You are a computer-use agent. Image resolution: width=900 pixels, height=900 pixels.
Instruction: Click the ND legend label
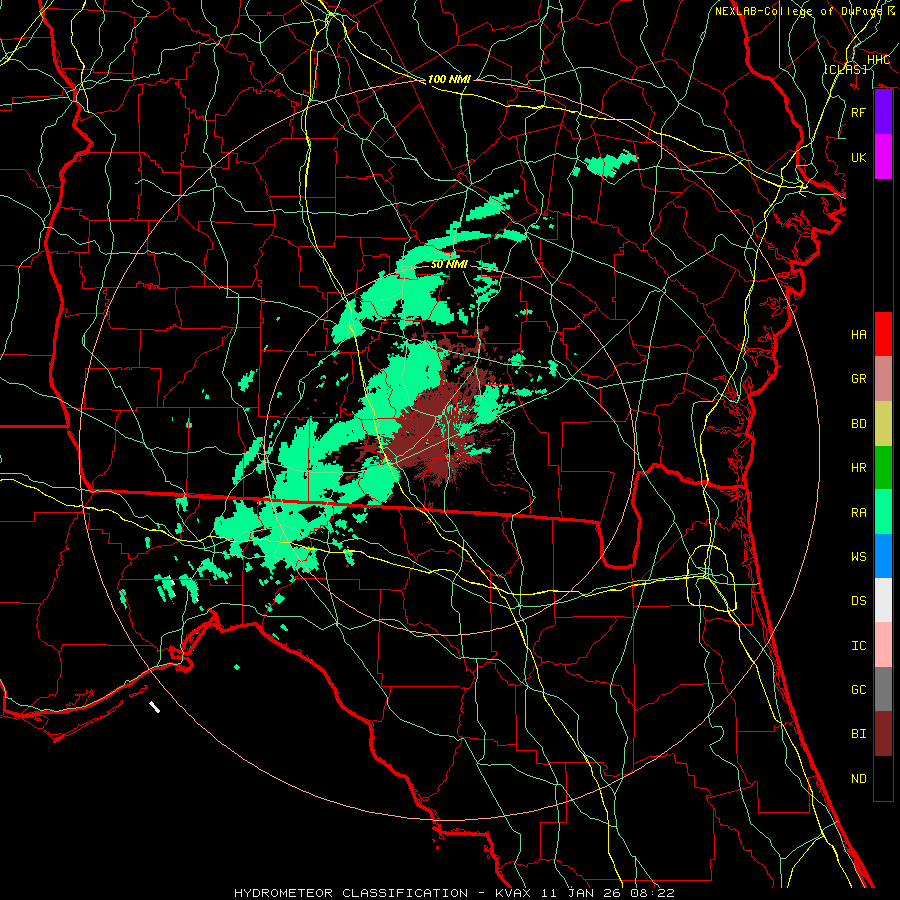point(858,778)
